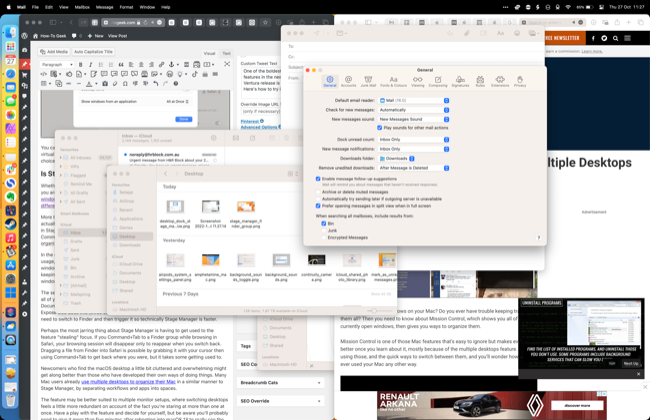The width and height of the screenshot is (650, 420).
Task: Switch to the Text editor tab
Action: (x=226, y=53)
